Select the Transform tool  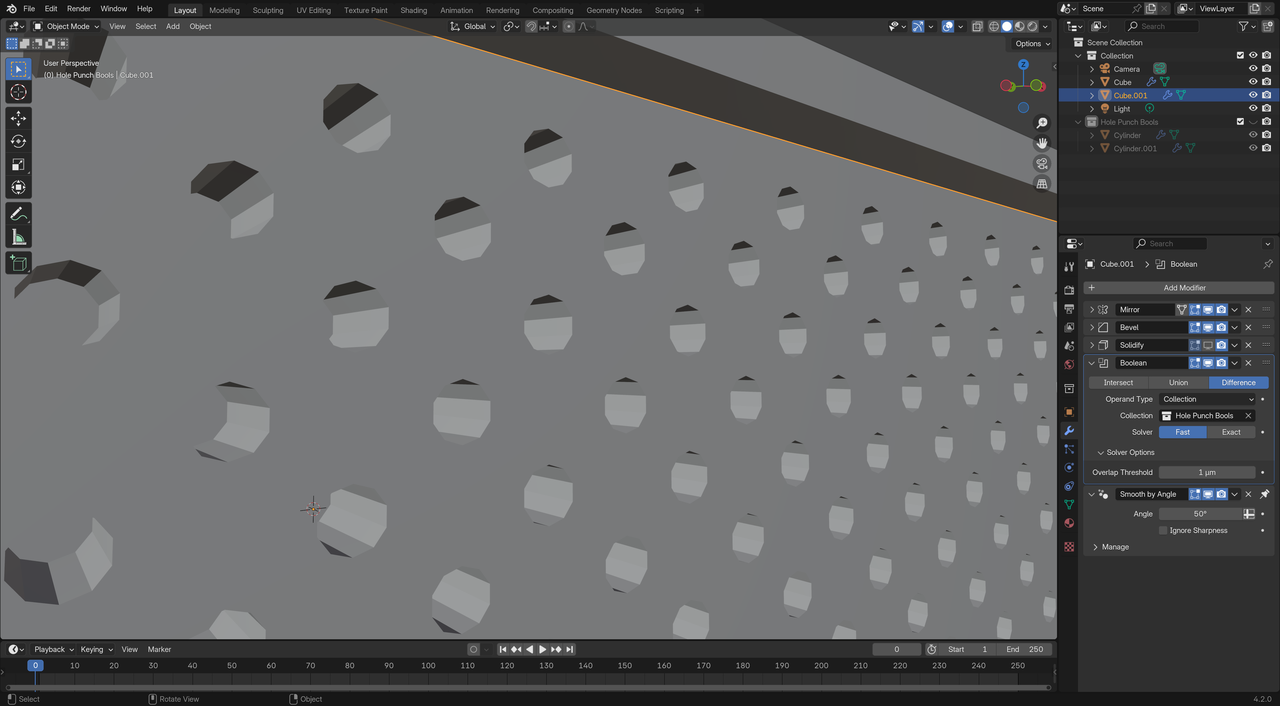pyautogui.click(x=18, y=187)
